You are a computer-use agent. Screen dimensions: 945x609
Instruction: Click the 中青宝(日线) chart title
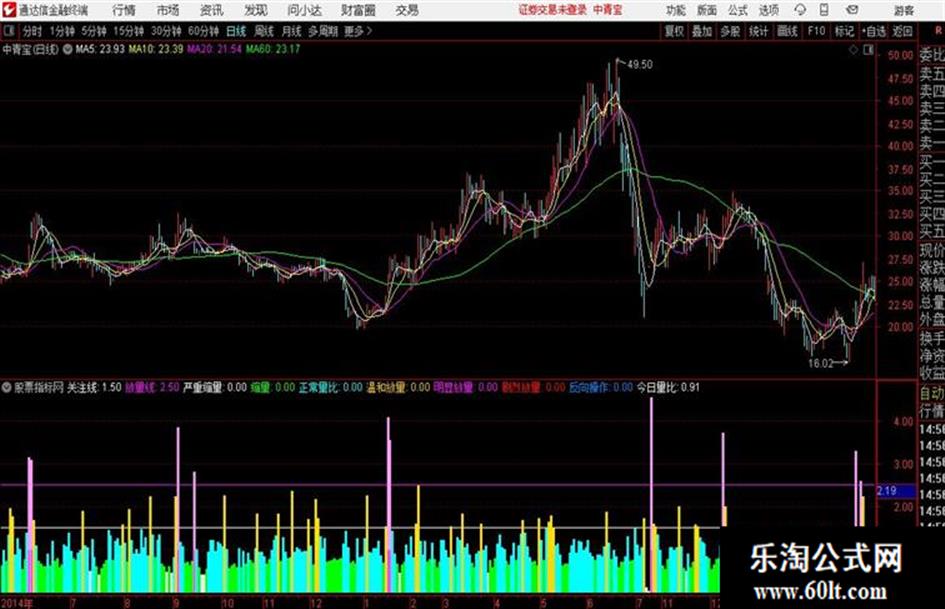tap(31, 49)
